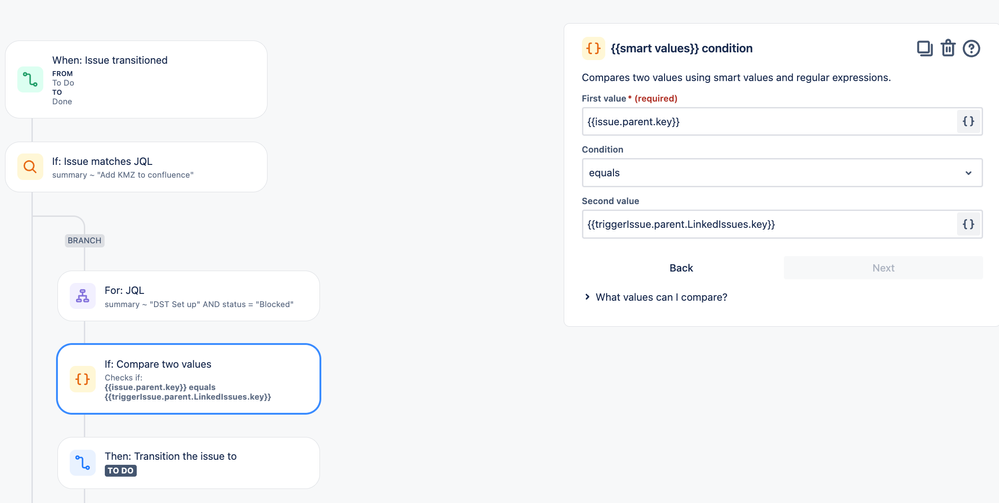The image size is (999, 503).
Task: Click smart value braces button for First value
Action: pos(968,121)
